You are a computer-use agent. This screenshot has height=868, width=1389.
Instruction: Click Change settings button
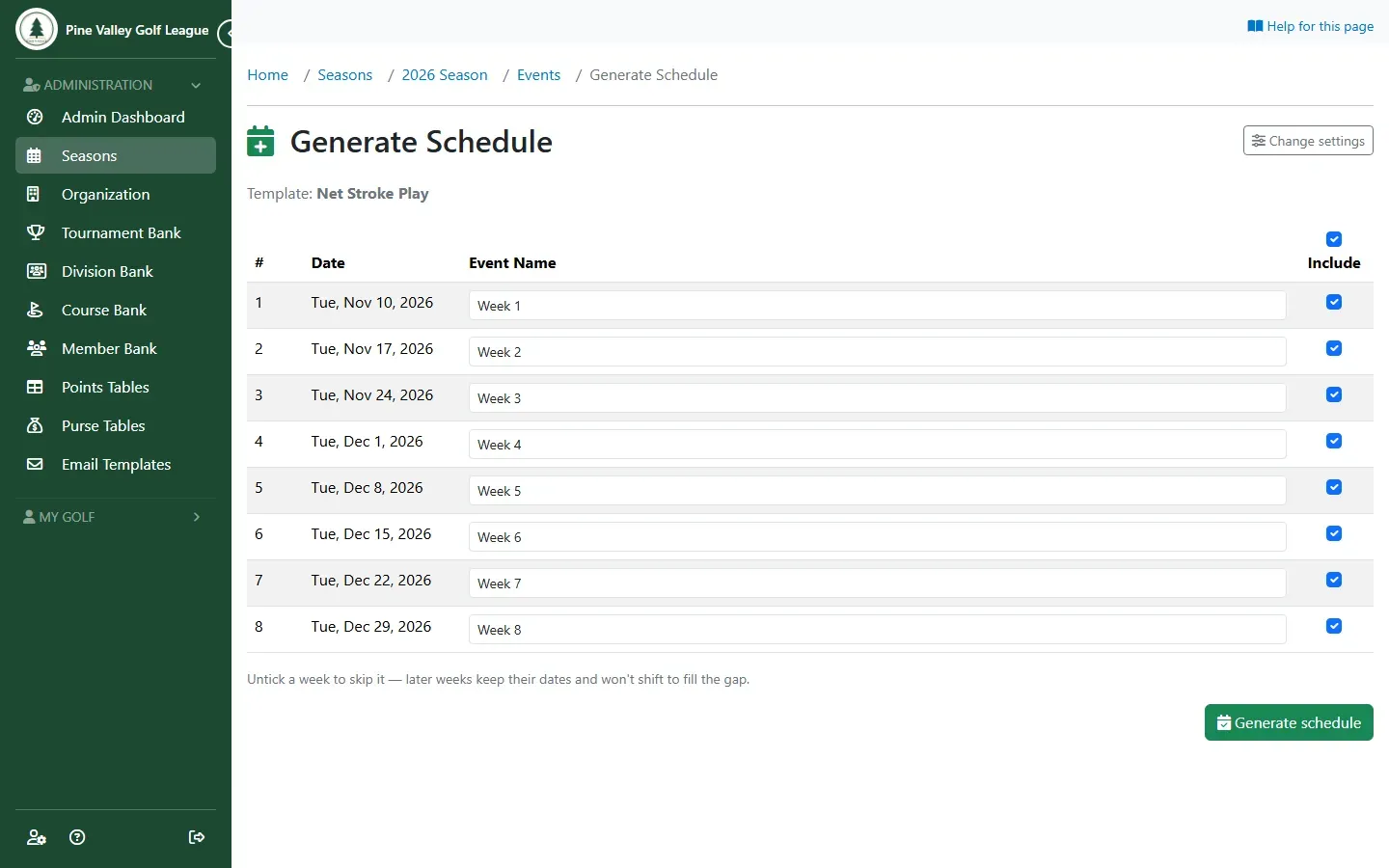coord(1308,141)
